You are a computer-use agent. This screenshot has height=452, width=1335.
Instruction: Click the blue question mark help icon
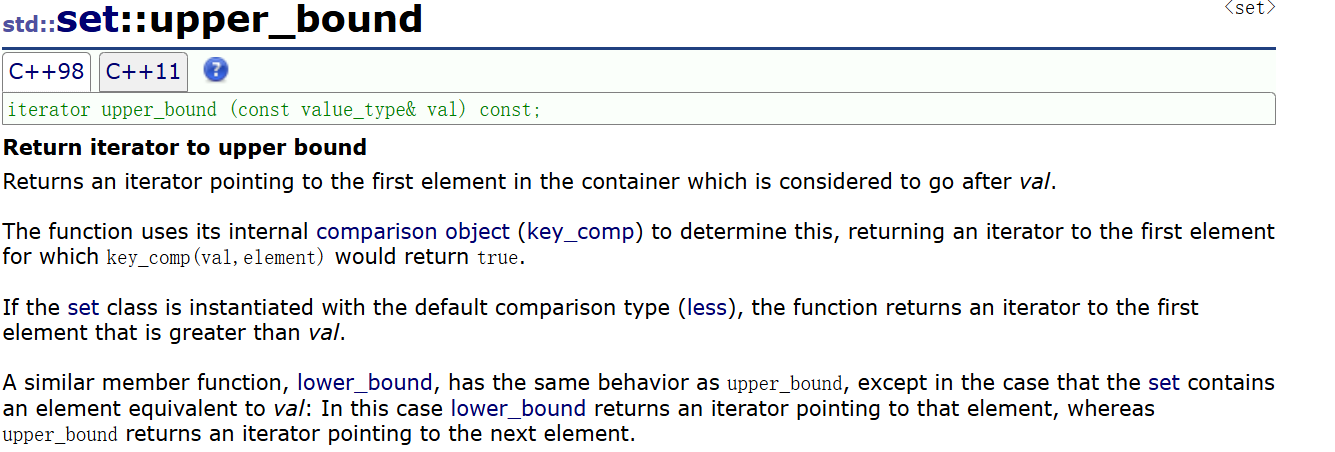coord(216,70)
